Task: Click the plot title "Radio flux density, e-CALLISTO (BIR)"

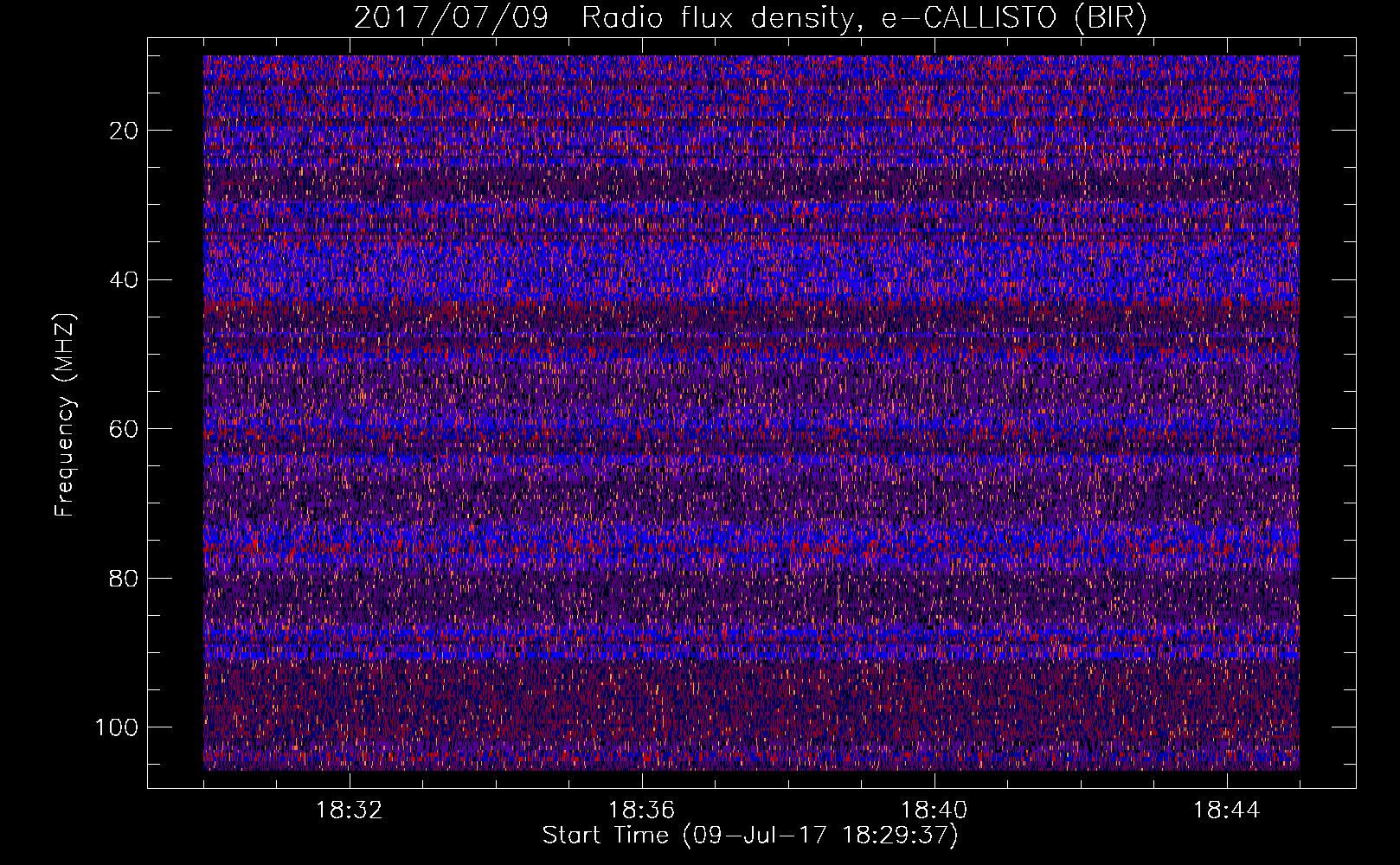Action: (x=864, y=18)
